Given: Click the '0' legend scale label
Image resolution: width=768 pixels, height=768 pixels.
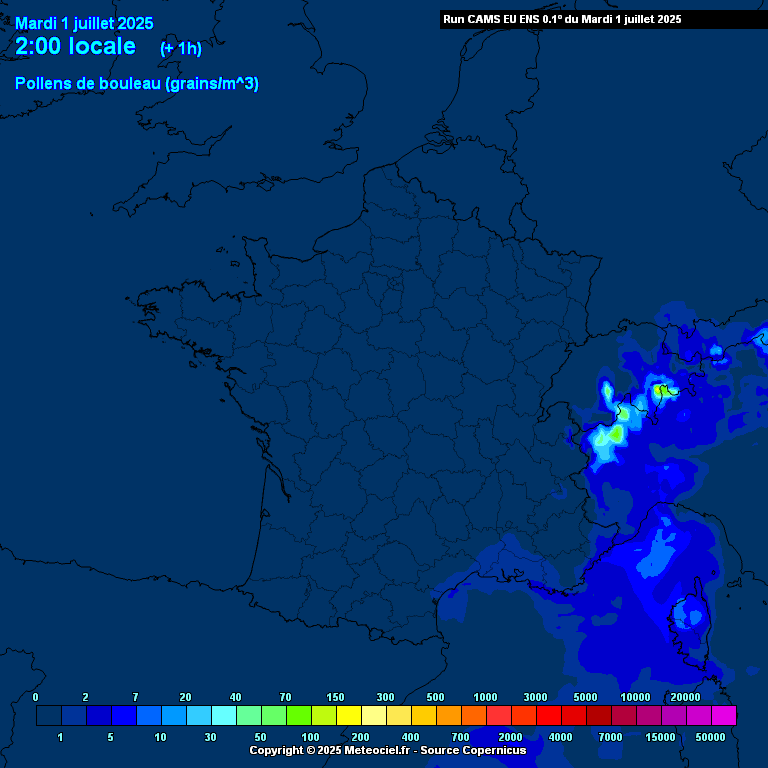Looking at the screenshot, I should (35, 697).
